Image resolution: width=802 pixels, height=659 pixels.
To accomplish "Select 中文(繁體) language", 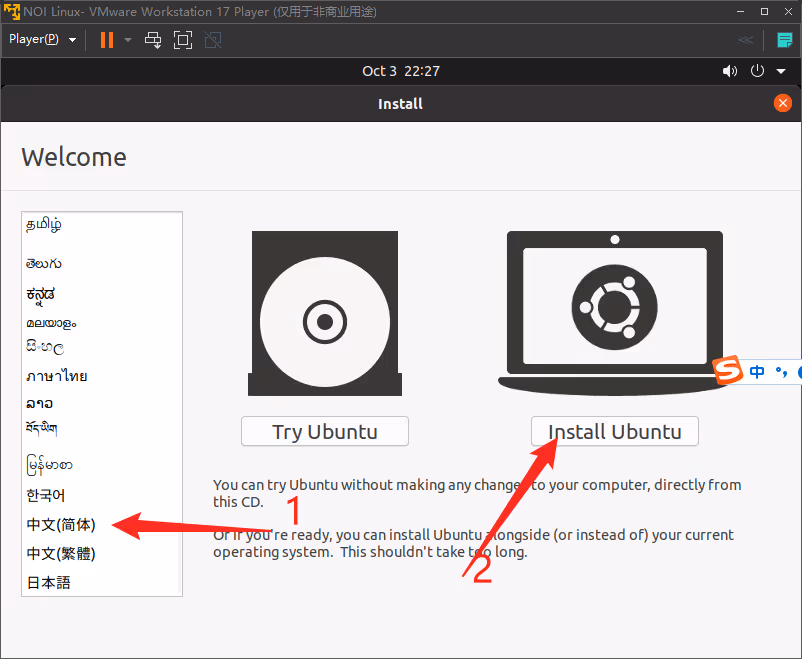I will 61,554.
